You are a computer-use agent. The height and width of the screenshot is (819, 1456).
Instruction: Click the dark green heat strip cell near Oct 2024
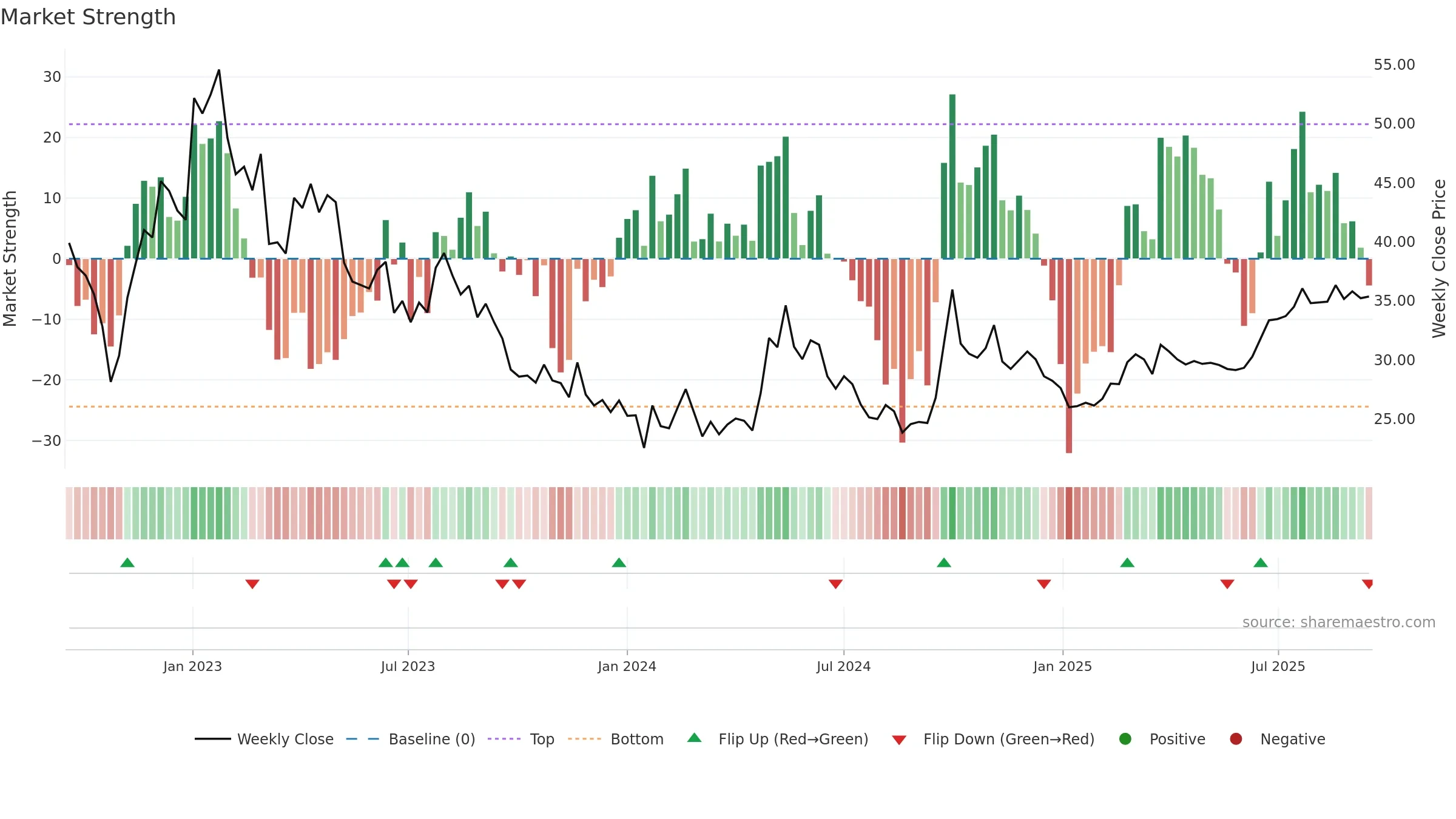(x=952, y=513)
